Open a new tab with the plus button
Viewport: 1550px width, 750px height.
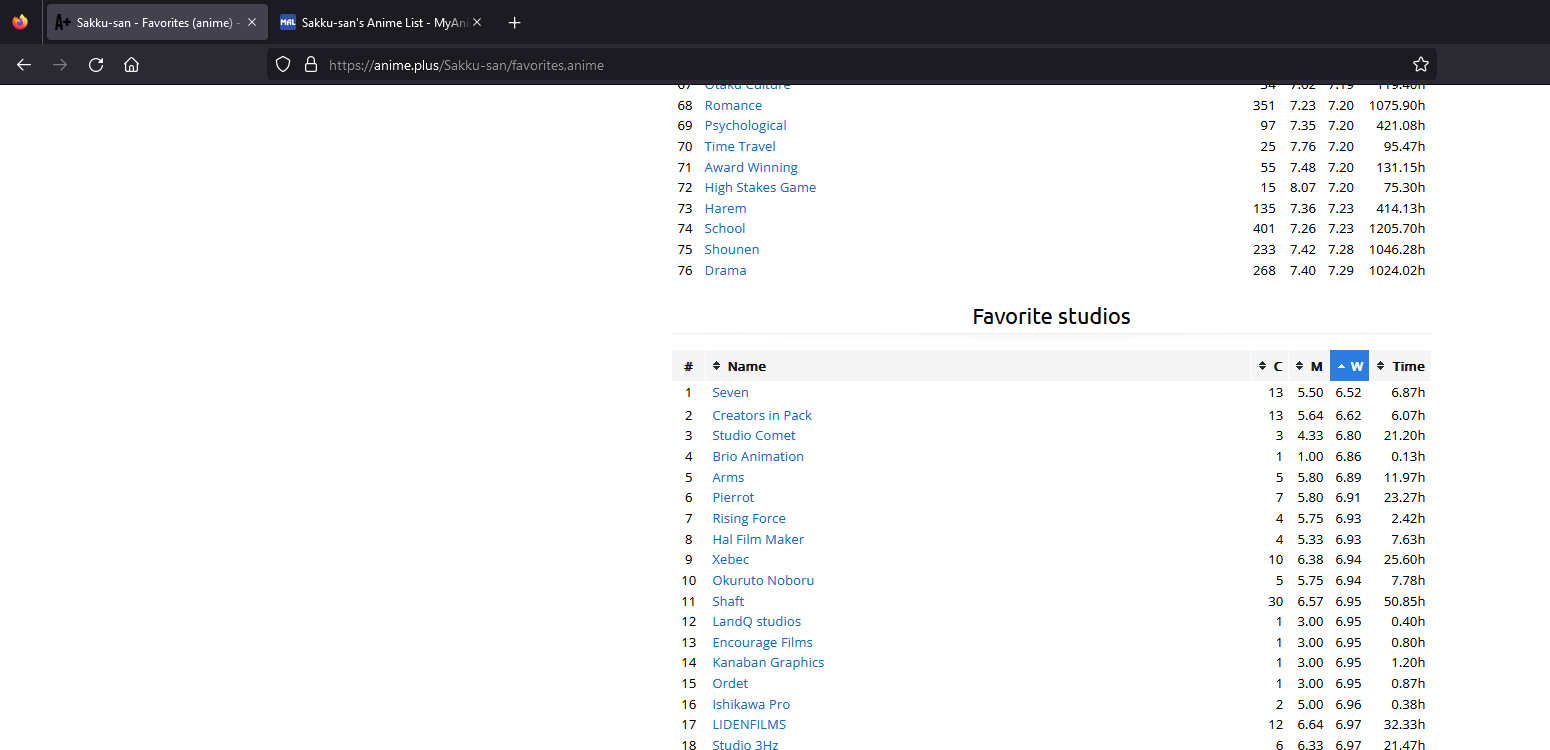point(515,22)
